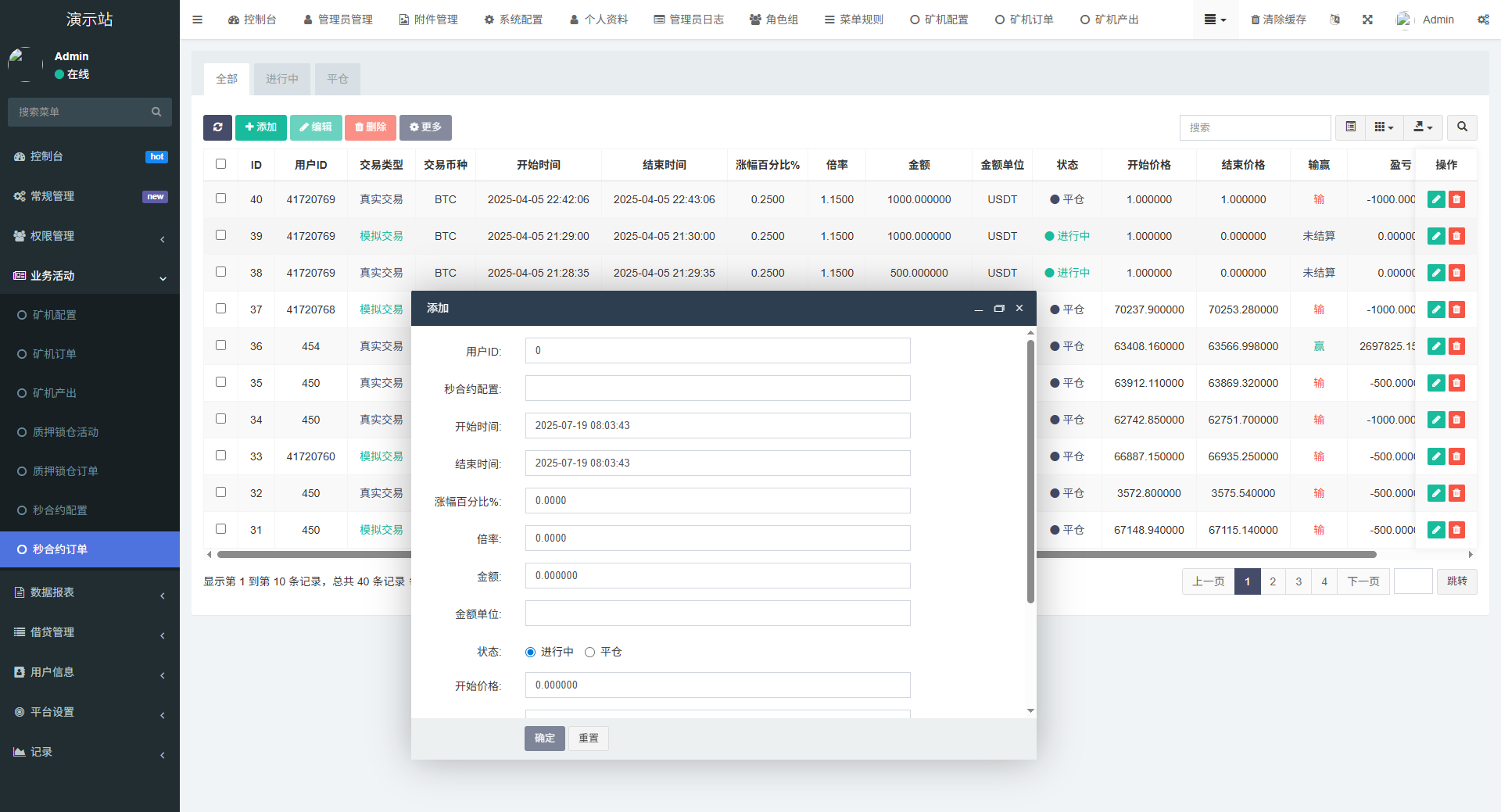Open the settings gear at top right

[x=1483, y=20]
